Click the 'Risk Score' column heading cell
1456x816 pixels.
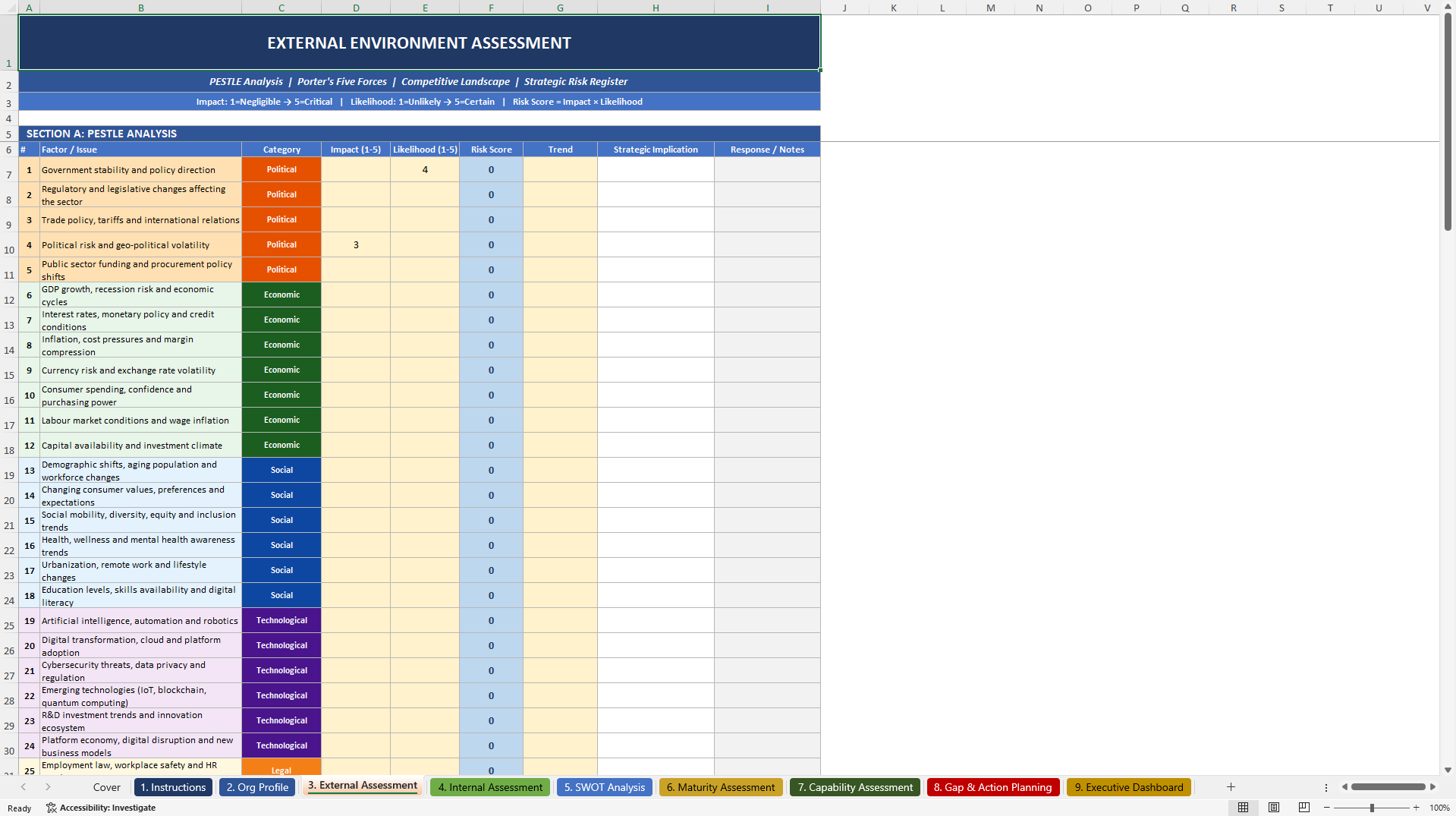click(491, 150)
